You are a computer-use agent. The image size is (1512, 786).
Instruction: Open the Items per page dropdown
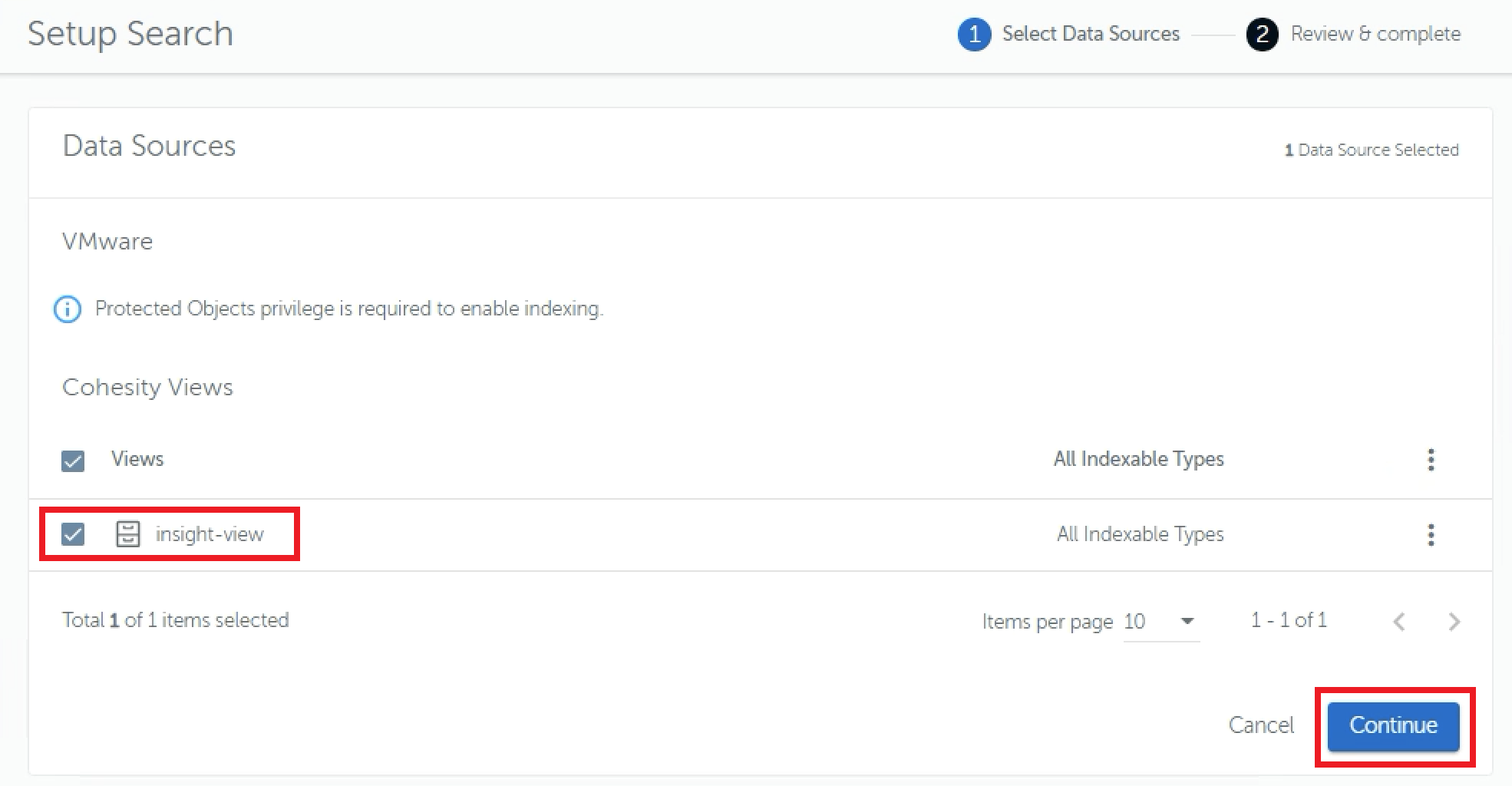point(1161,621)
